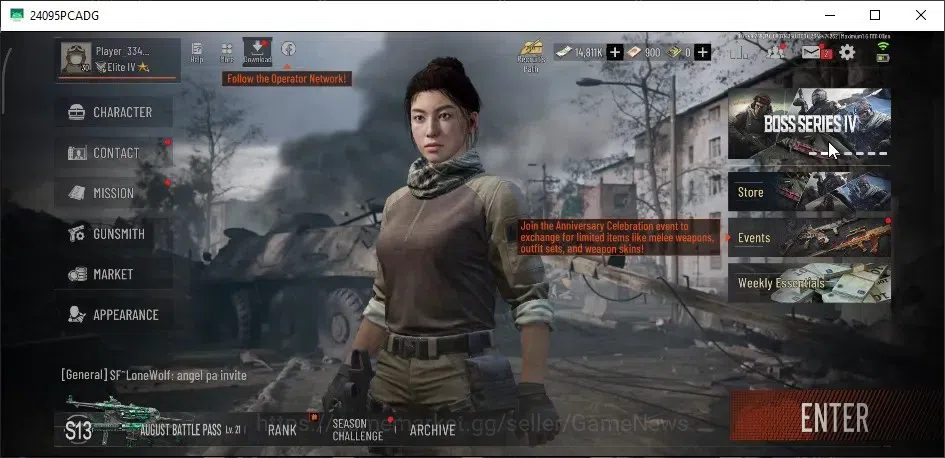Check the Wi-Fi signal indicator
Screen dimensions: 945x458
(x=883, y=48)
